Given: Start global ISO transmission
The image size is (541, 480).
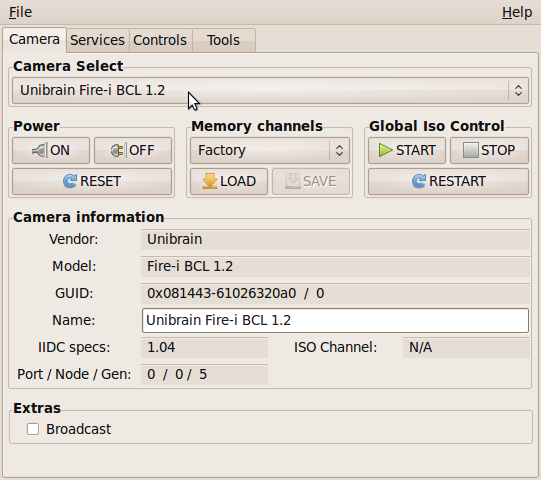Looking at the screenshot, I should click(x=407, y=150).
